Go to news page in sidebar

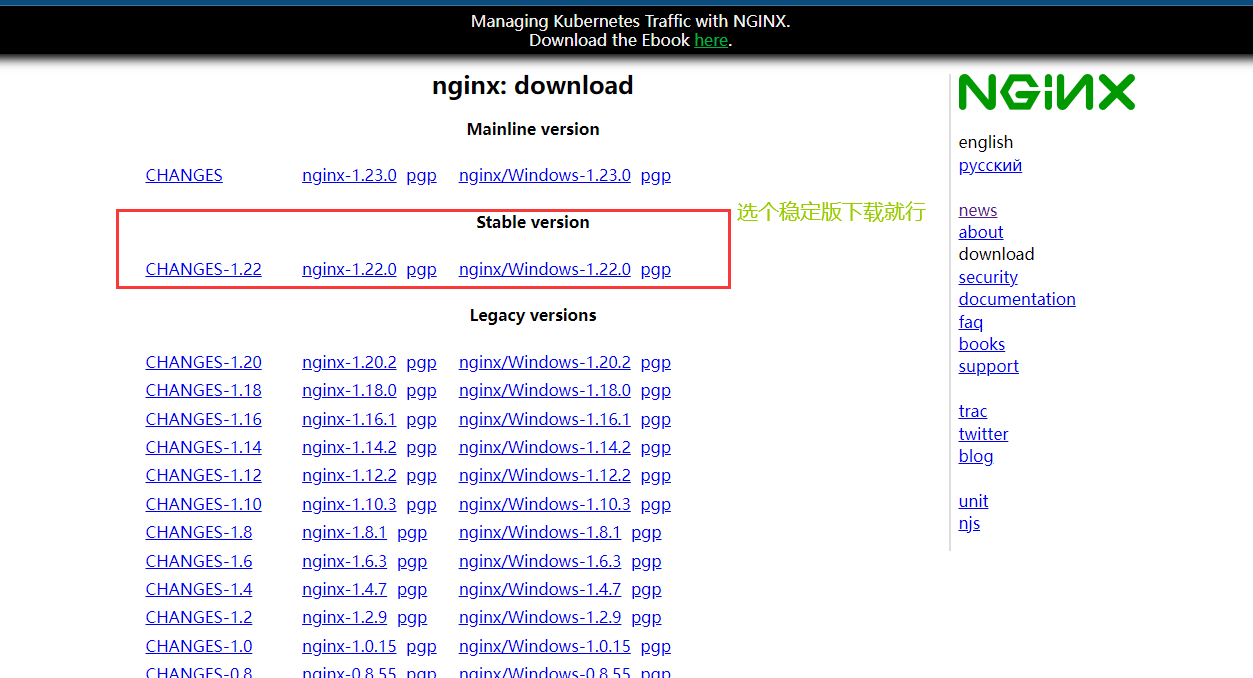tap(978, 210)
